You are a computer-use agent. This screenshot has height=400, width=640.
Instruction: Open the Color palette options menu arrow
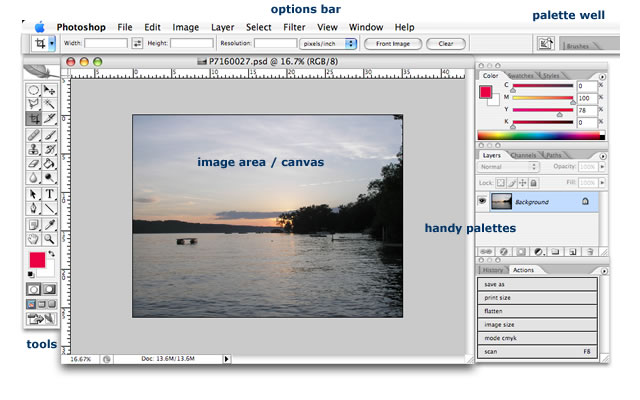(x=602, y=77)
